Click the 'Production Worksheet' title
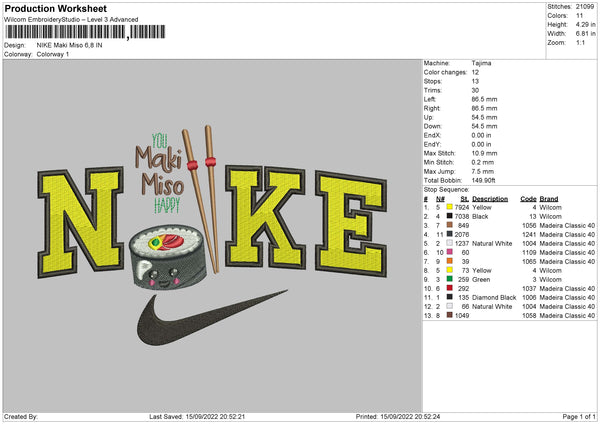 56,8
